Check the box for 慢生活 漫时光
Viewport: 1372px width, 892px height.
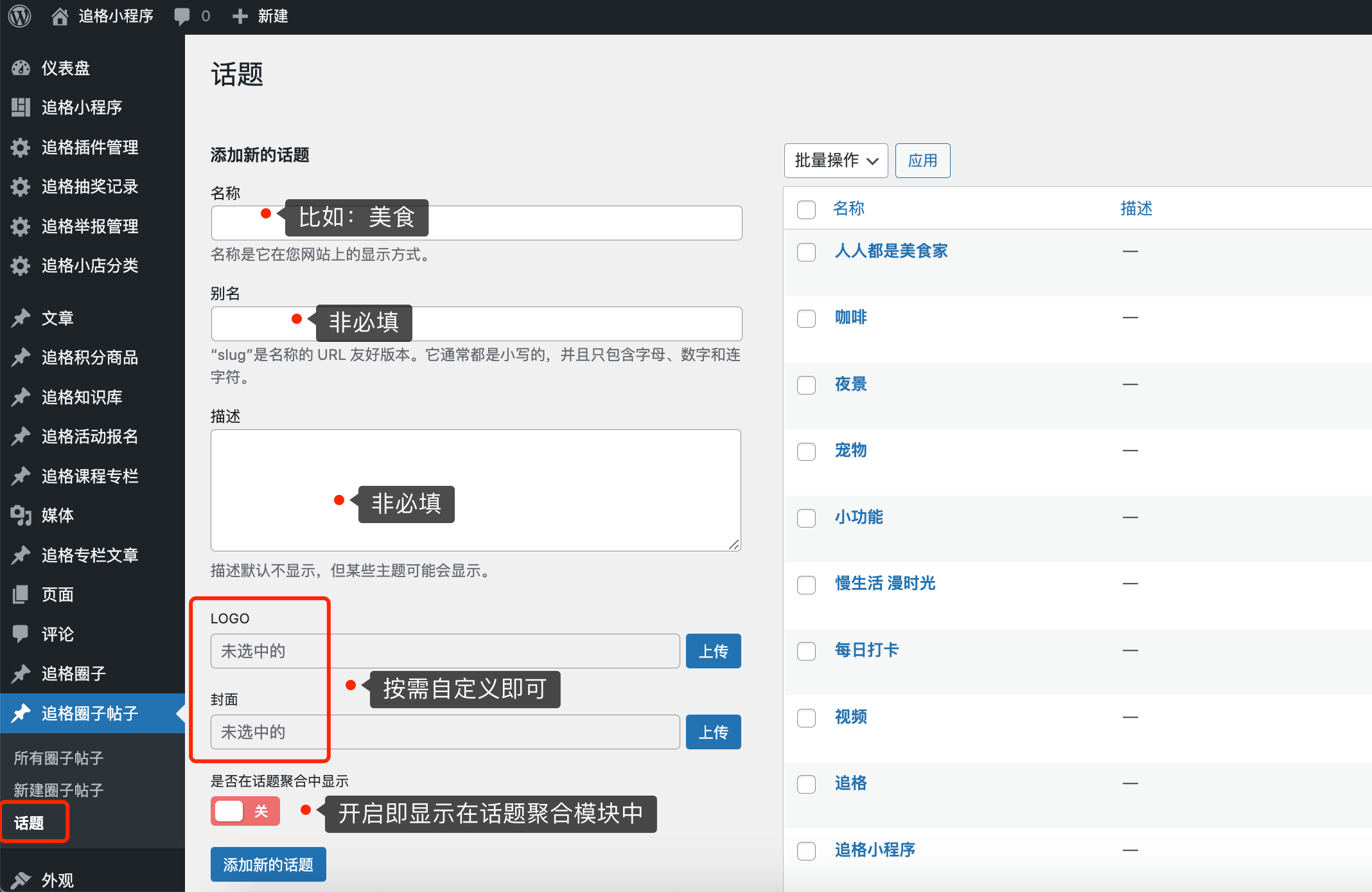coord(806,585)
